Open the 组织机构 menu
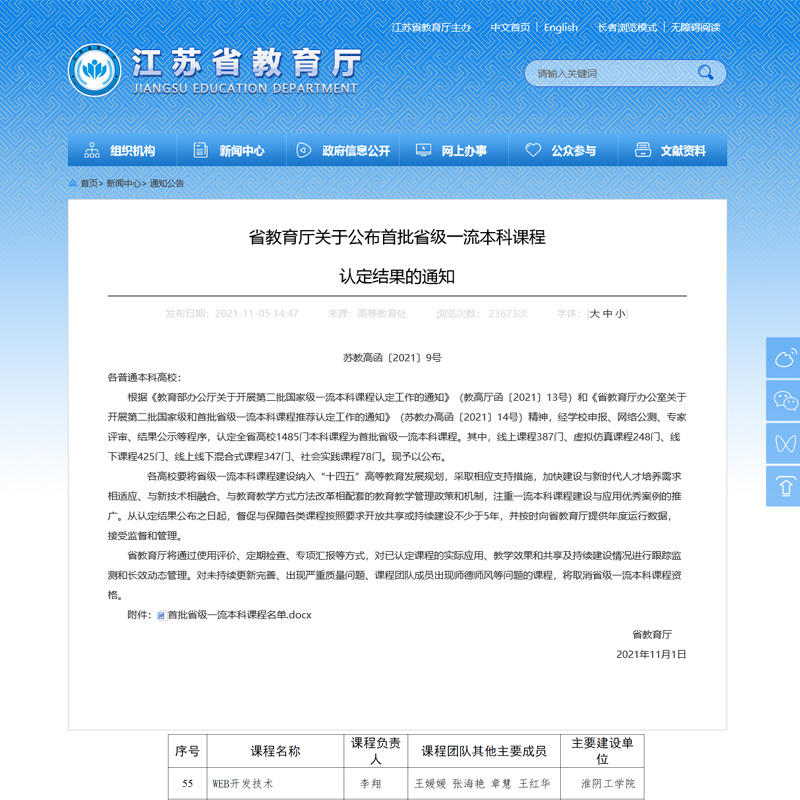The height and width of the screenshot is (800, 800). 122,151
